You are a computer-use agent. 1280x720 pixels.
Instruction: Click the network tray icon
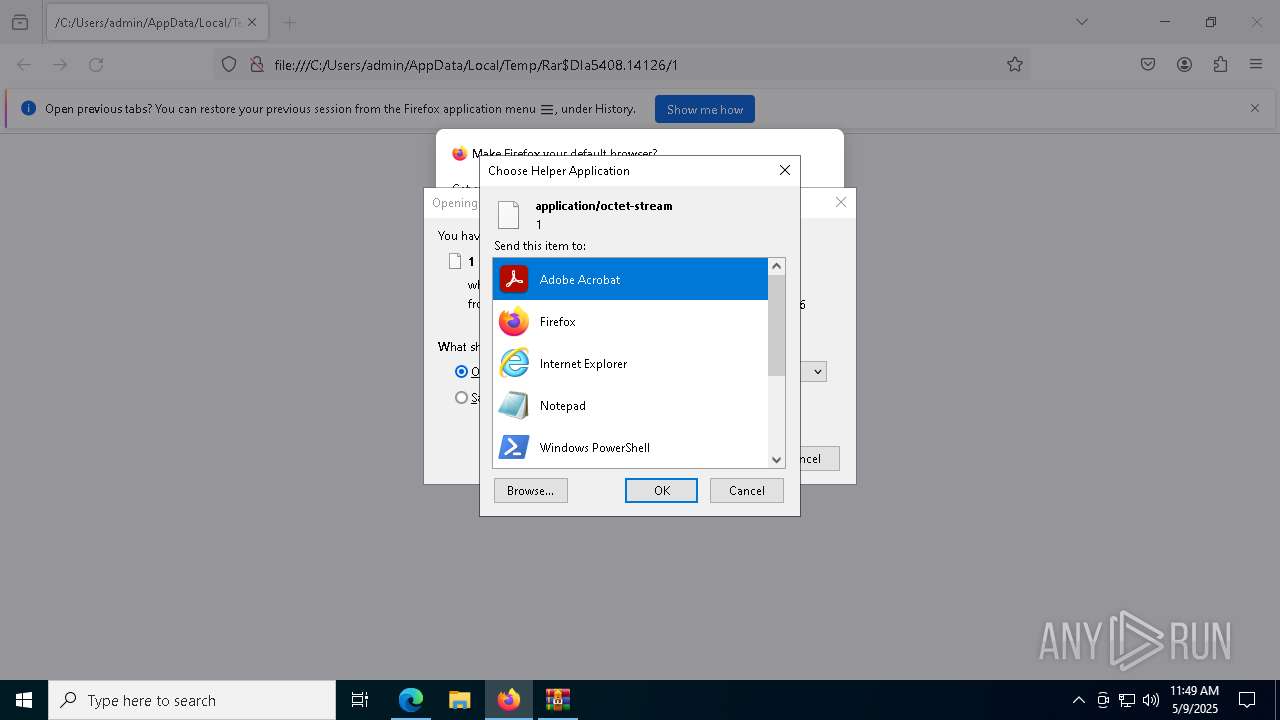1127,700
